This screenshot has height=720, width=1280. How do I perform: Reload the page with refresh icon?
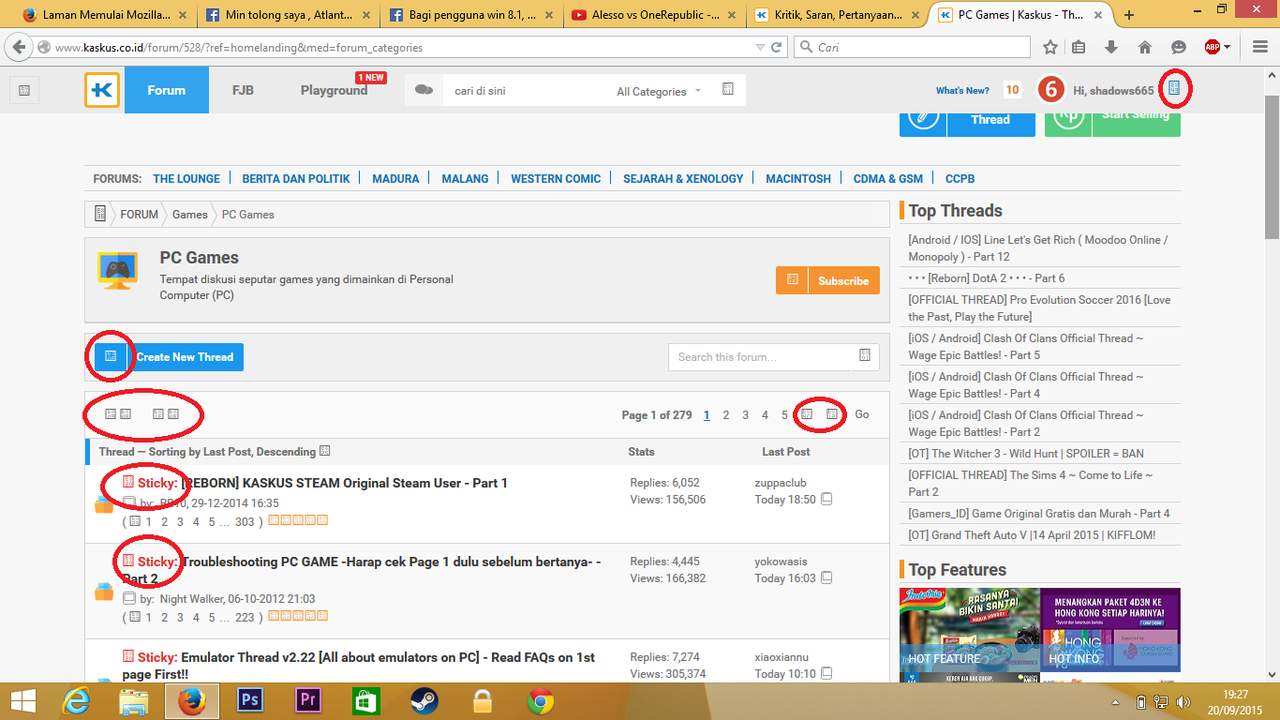pos(776,47)
